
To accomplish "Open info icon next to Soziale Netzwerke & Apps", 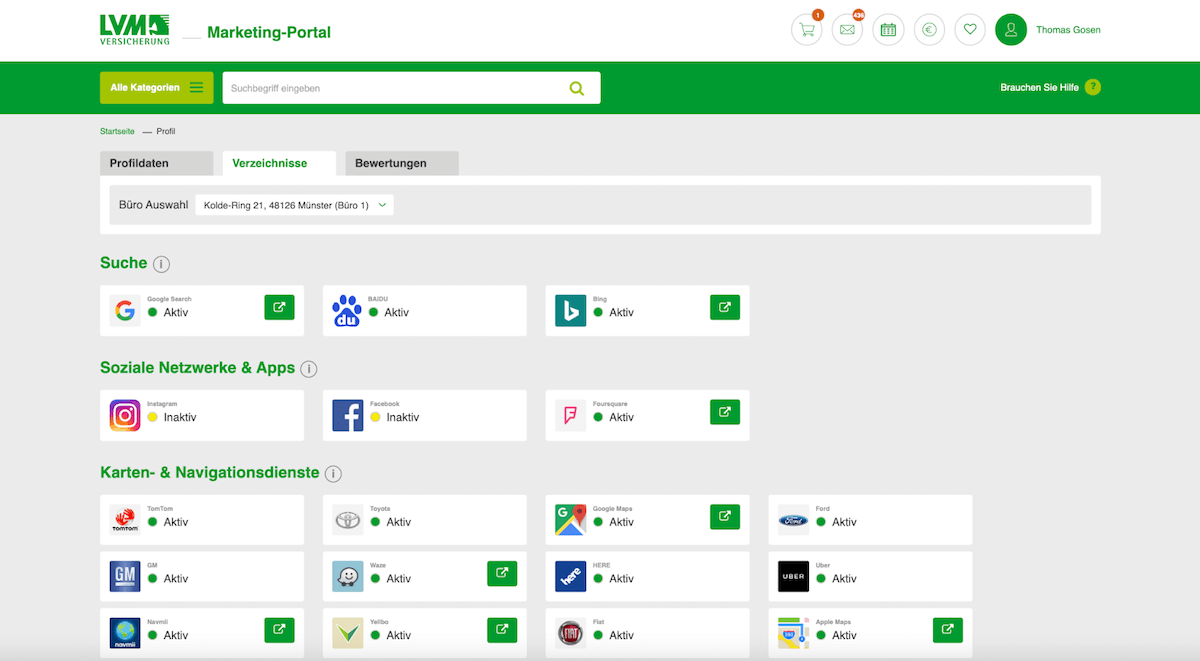I will pyautogui.click(x=309, y=369).
